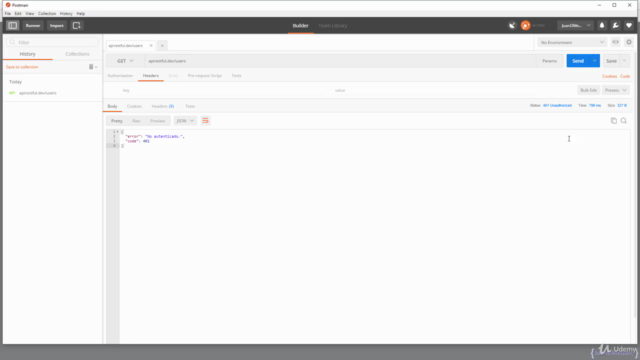This screenshot has width=640, height=360.
Task: Click the response search icon
Action: click(624, 121)
